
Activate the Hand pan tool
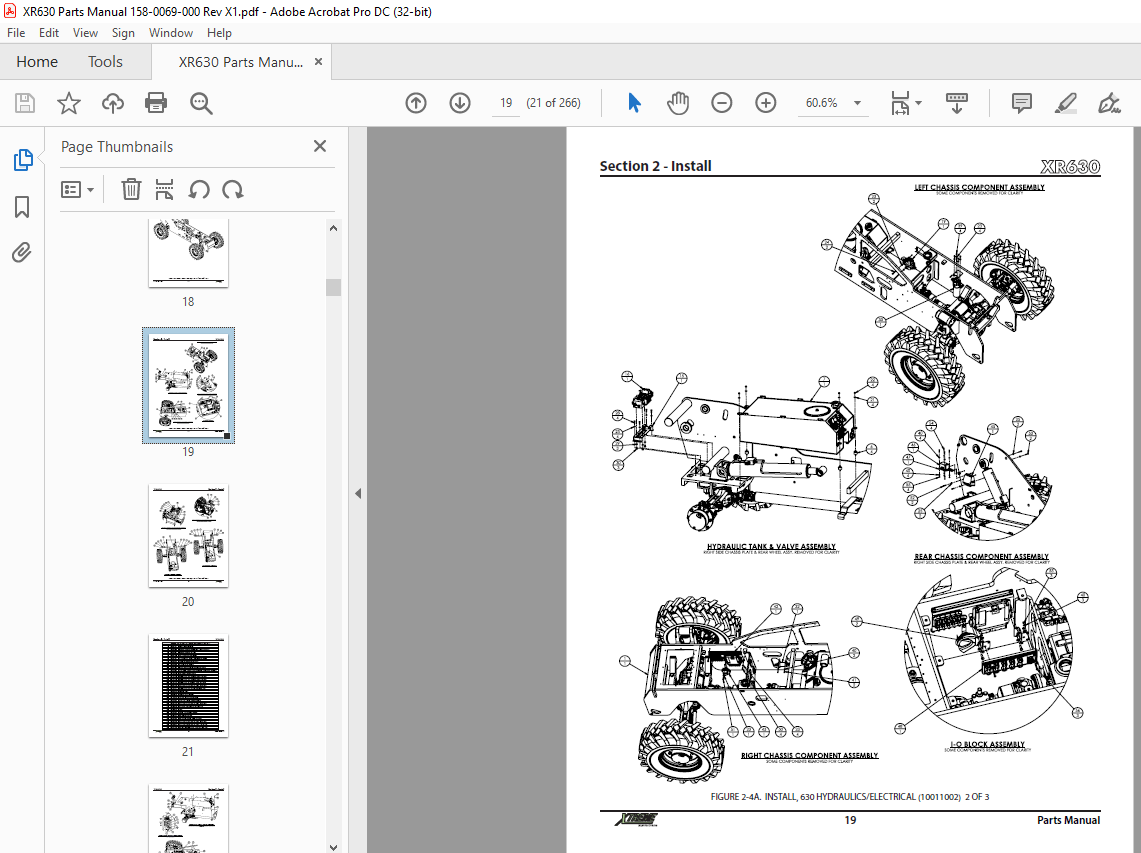coord(677,103)
